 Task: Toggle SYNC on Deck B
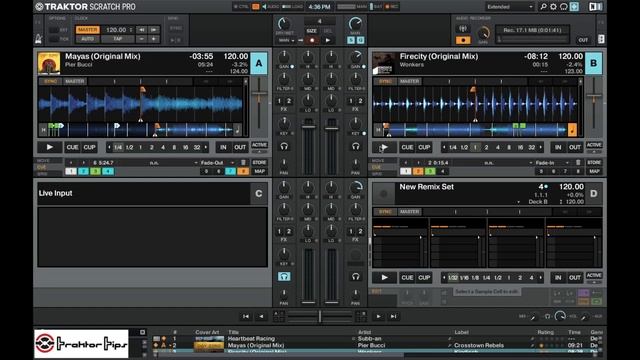pyautogui.click(x=385, y=81)
